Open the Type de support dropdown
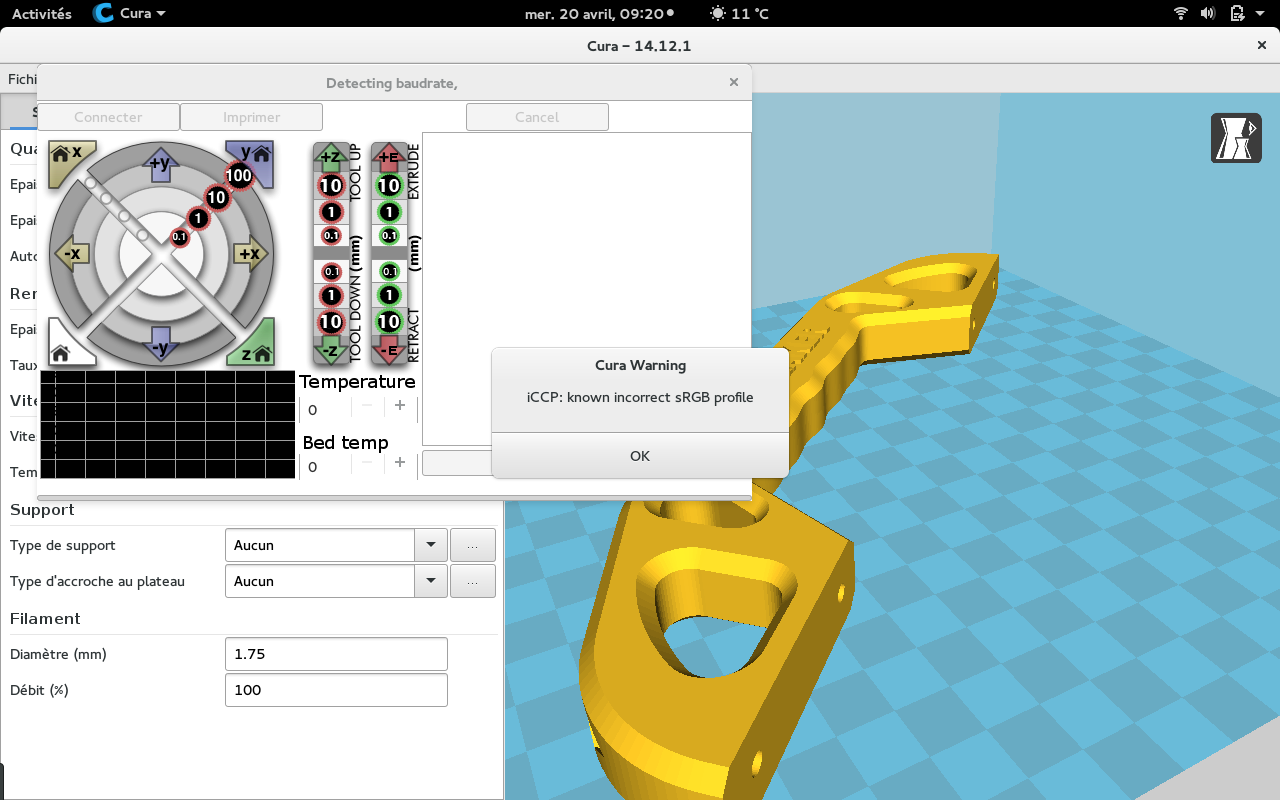Viewport: 1280px width, 800px height. (x=430, y=545)
